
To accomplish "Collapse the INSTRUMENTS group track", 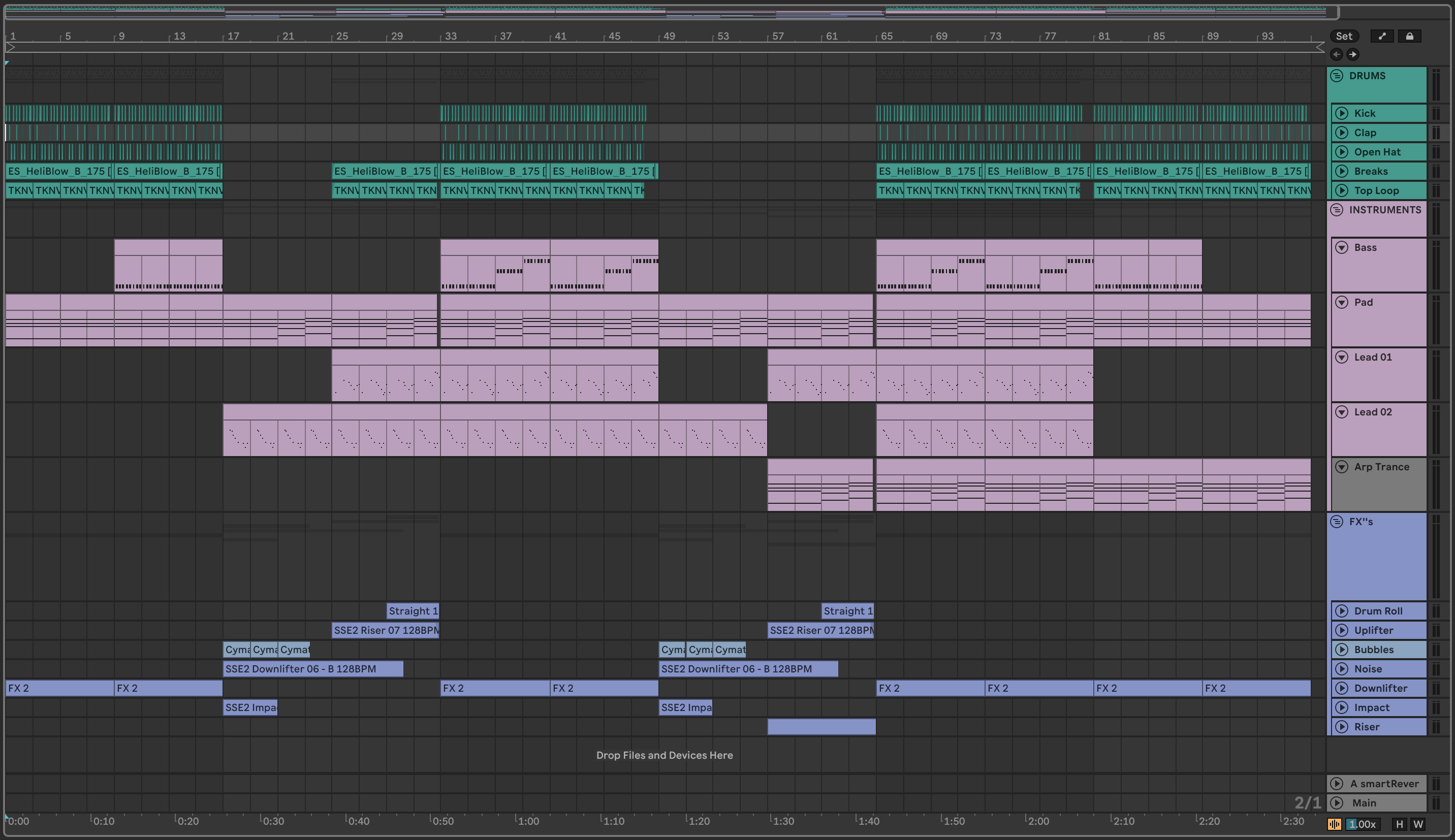I will tap(1337, 210).
